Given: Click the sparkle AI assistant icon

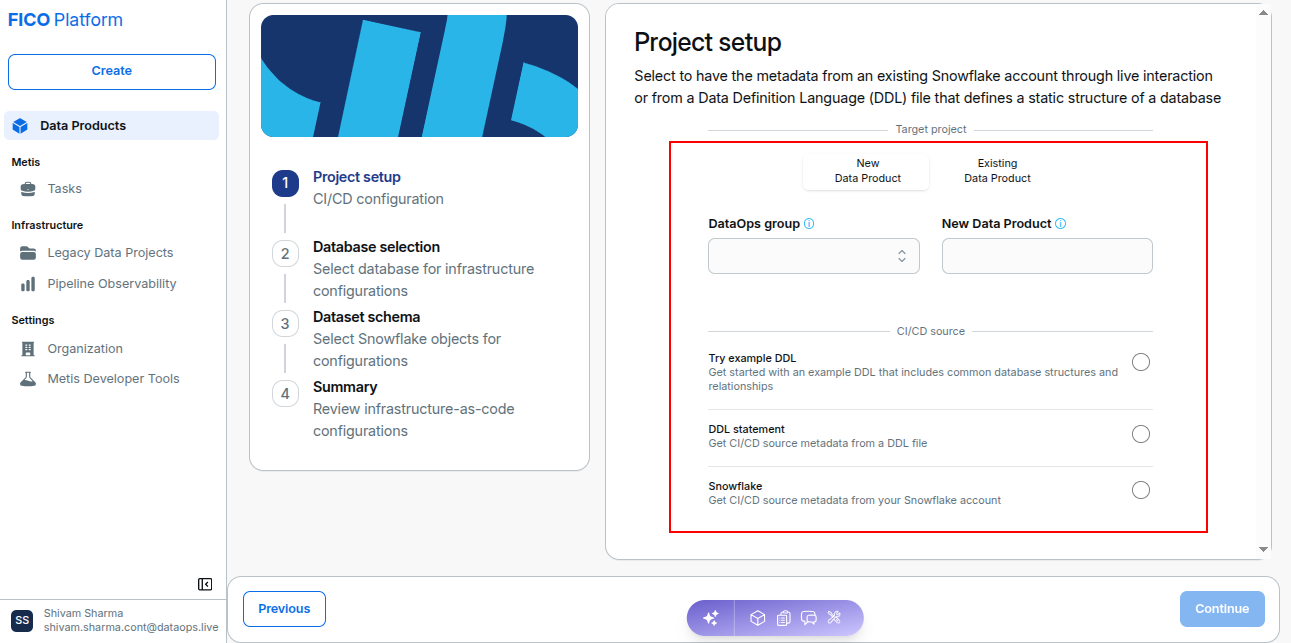Looking at the screenshot, I should [x=711, y=618].
